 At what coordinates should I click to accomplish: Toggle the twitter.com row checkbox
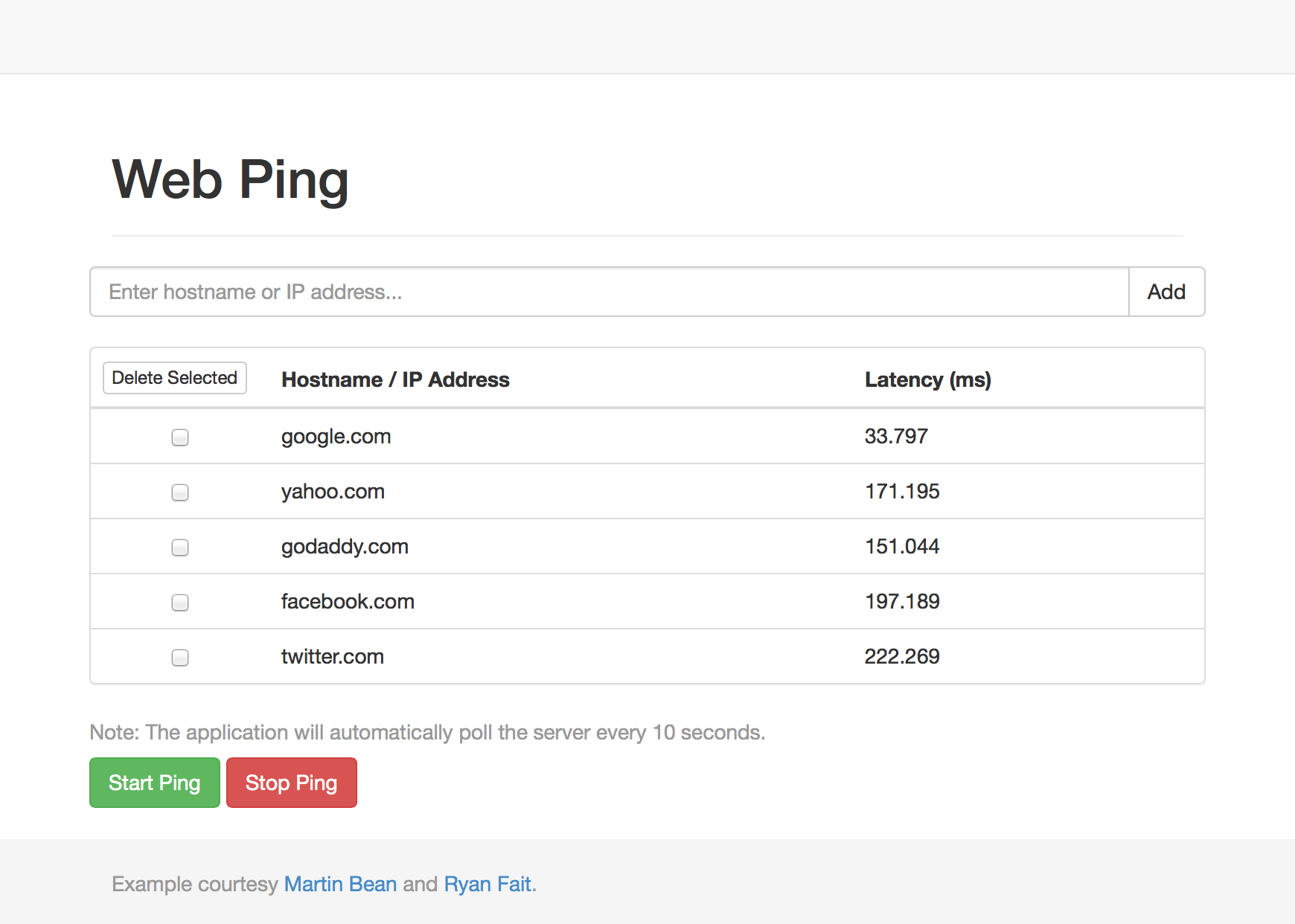pyautogui.click(x=180, y=658)
